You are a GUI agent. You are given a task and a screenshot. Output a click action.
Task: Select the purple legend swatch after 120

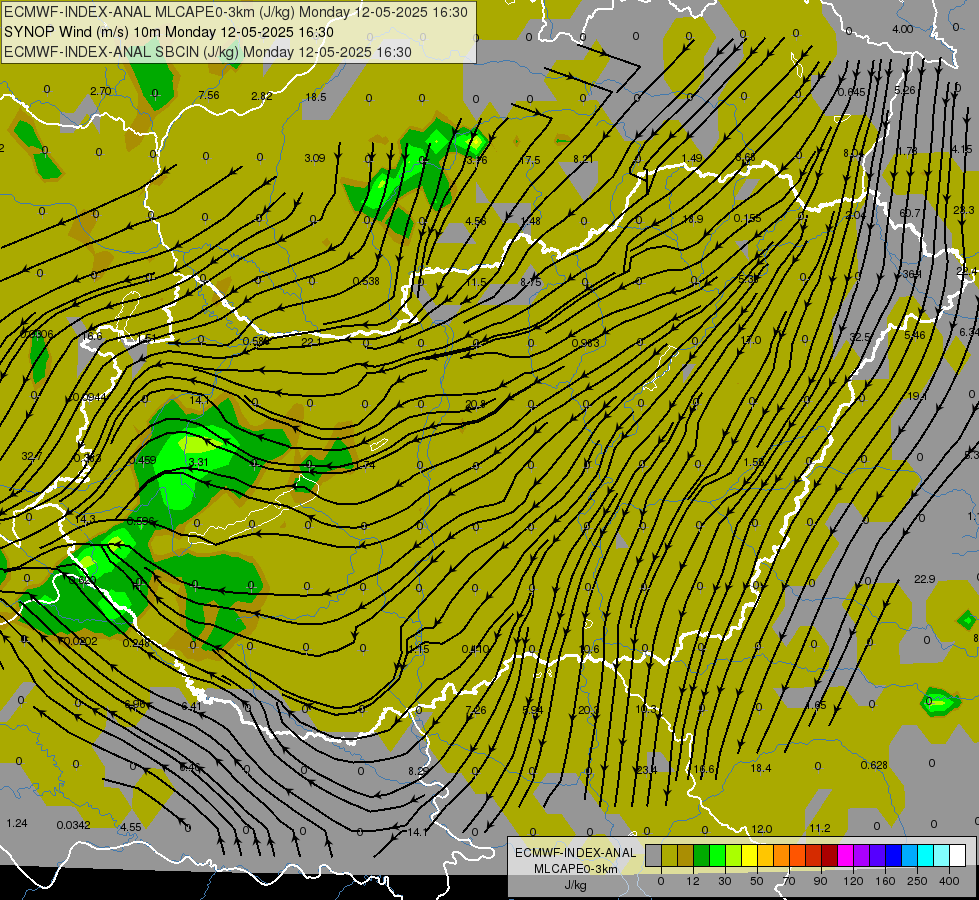861,855
